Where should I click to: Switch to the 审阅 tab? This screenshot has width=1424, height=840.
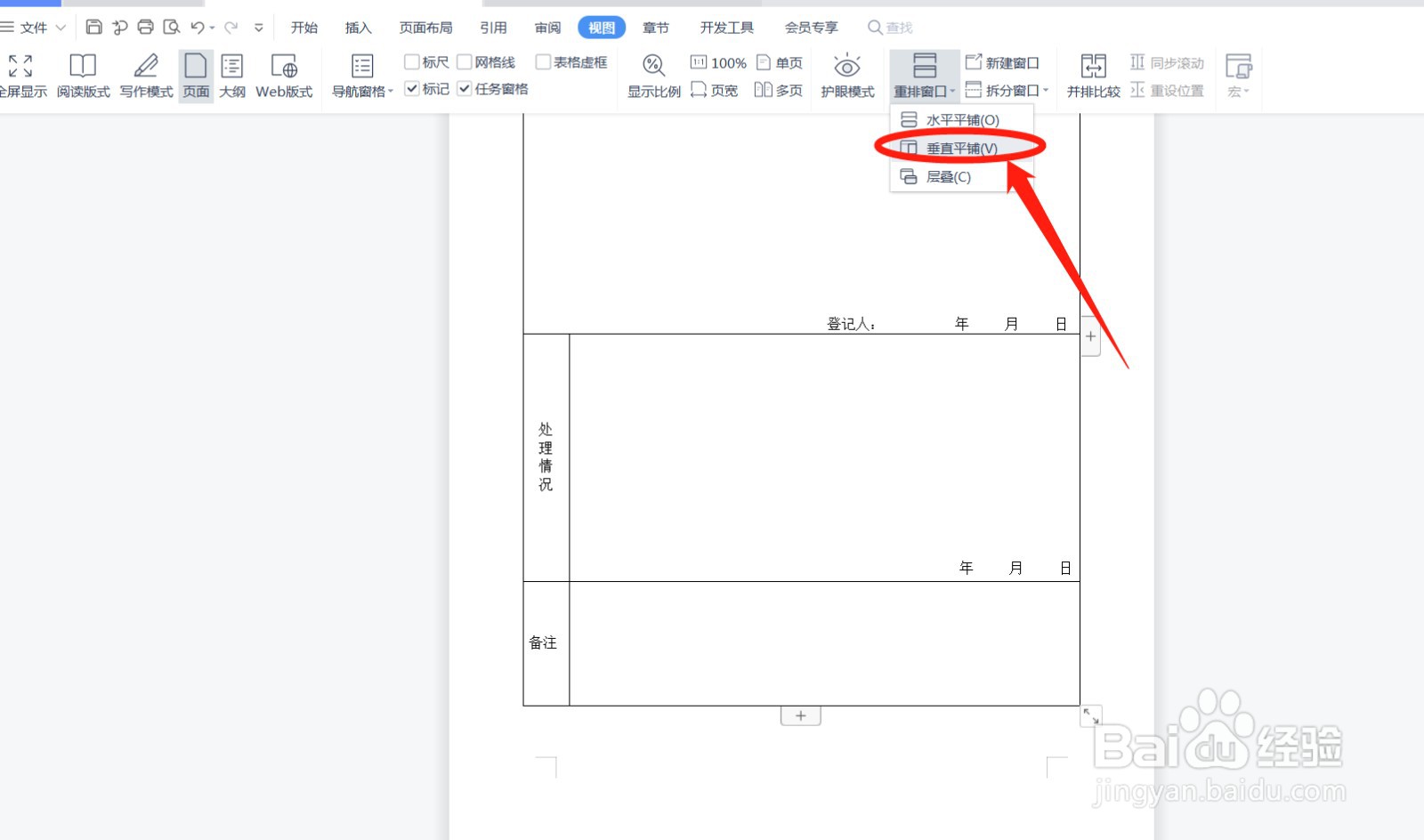[x=548, y=28]
